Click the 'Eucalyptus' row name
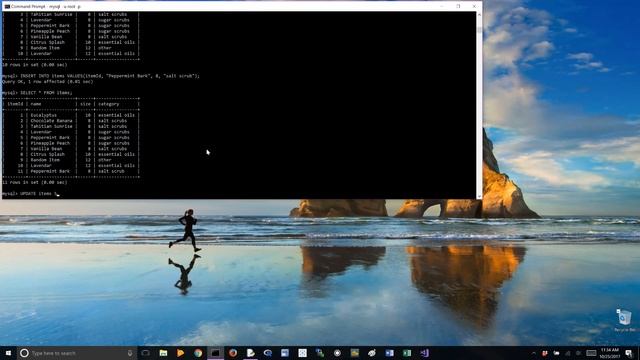 coord(44,115)
